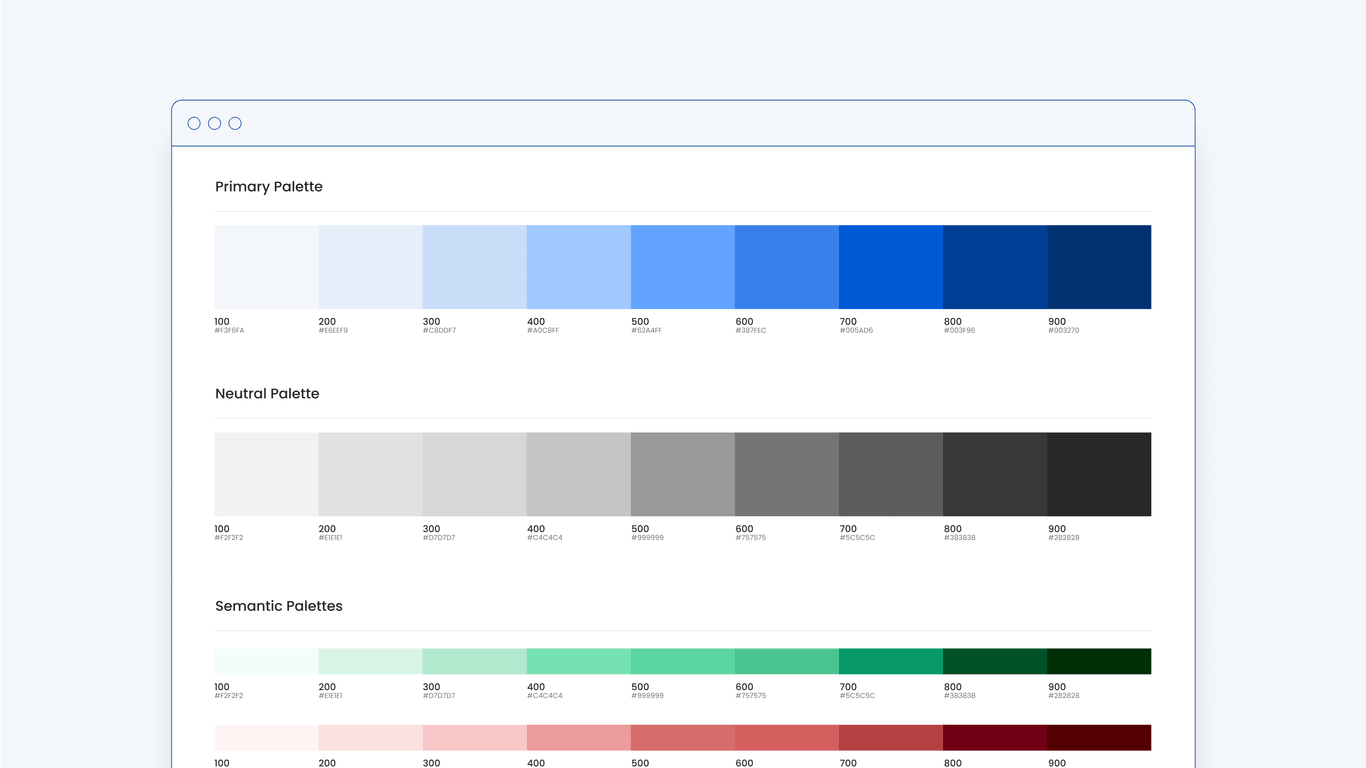This screenshot has height=768, width=1366.
Task: Click the Neutral Palette heading
Action: pyautogui.click(x=267, y=393)
